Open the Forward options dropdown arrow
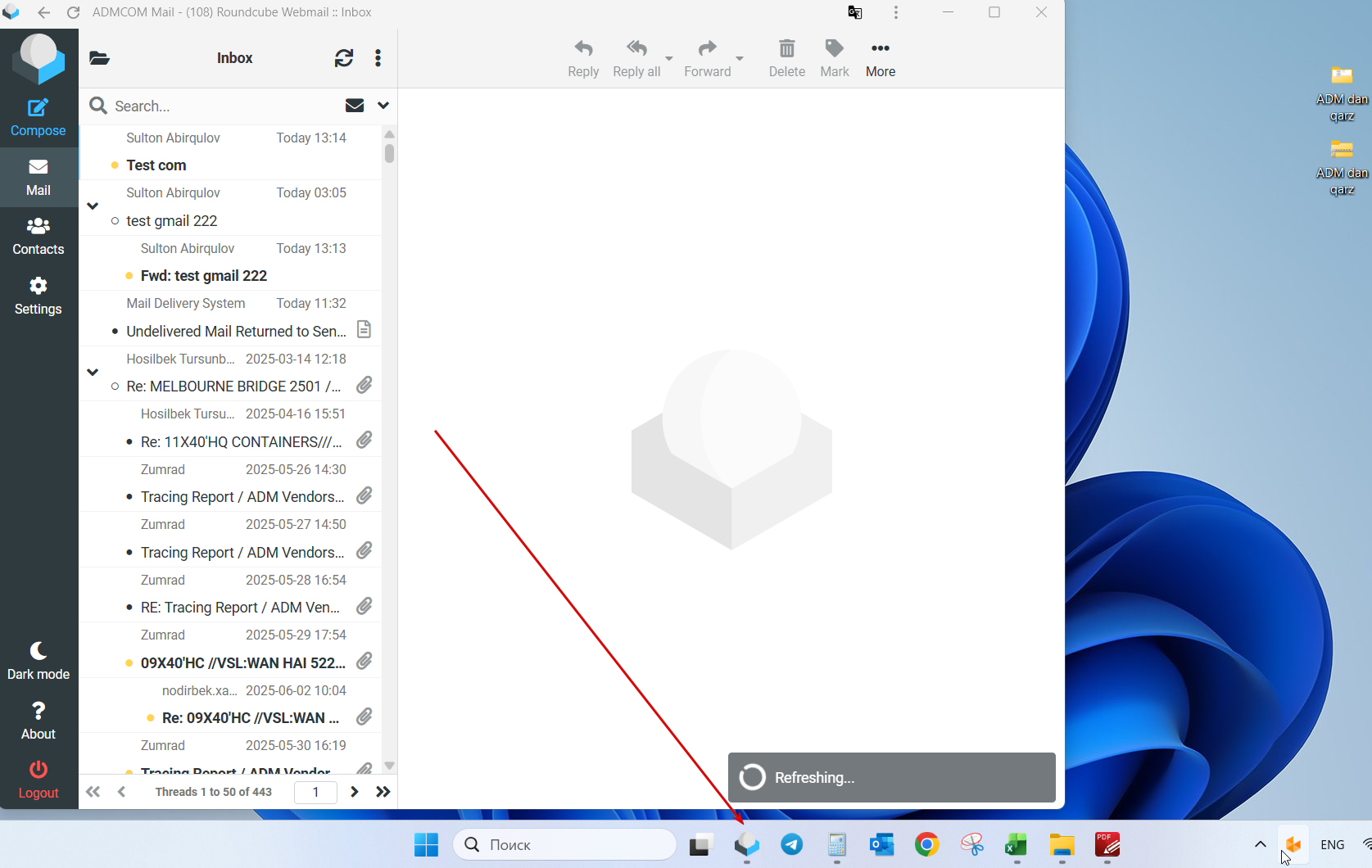 pyautogui.click(x=740, y=59)
